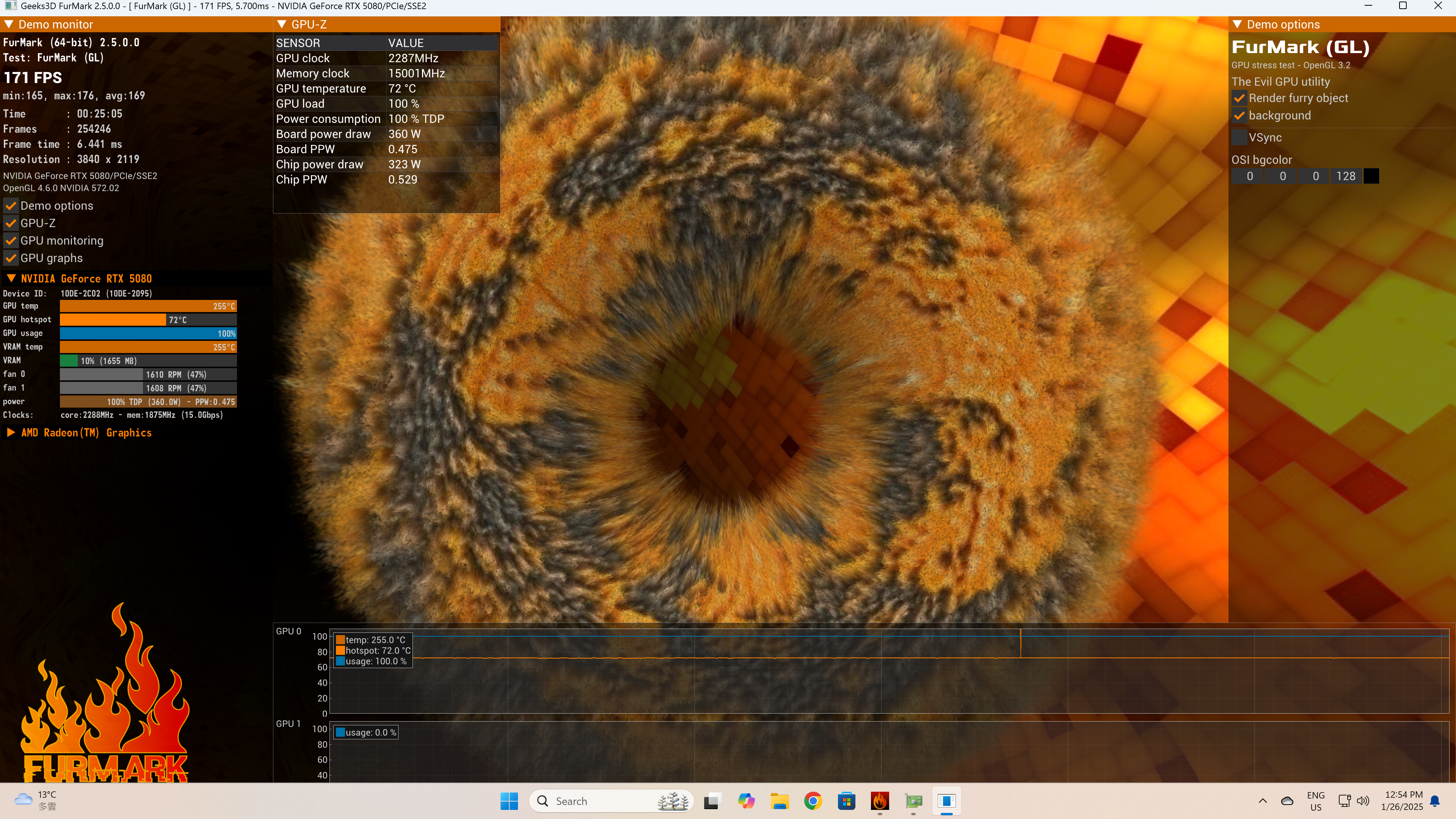Open Task View from the taskbar
The width and height of the screenshot is (1456, 819).
coord(712,801)
